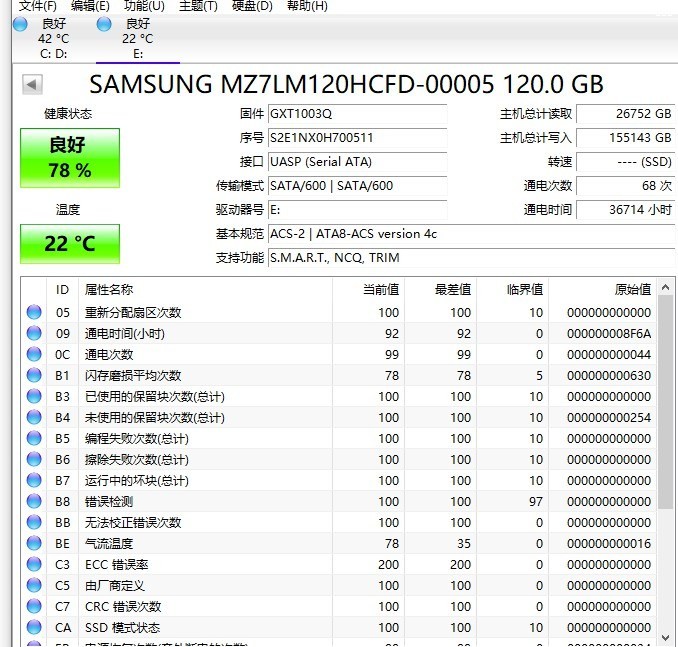Image resolution: width=678 pixels, height=647 pixels.
Task: Click the 临界值 column header
Action: [512, 289]
